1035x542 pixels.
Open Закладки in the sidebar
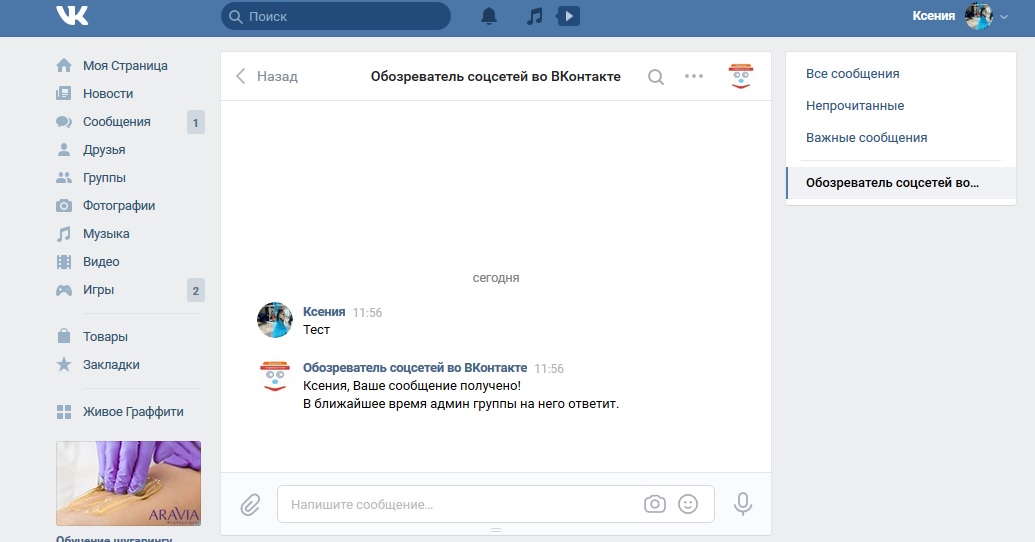tap(111, 364)
